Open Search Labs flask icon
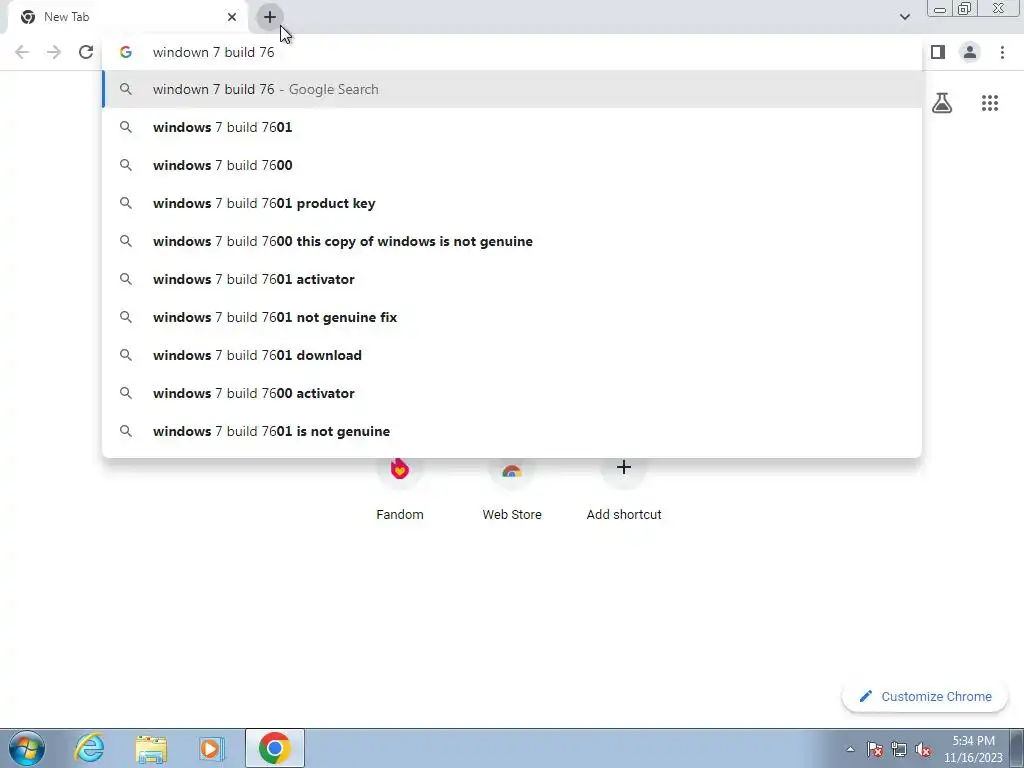 [x=942, y=103]
